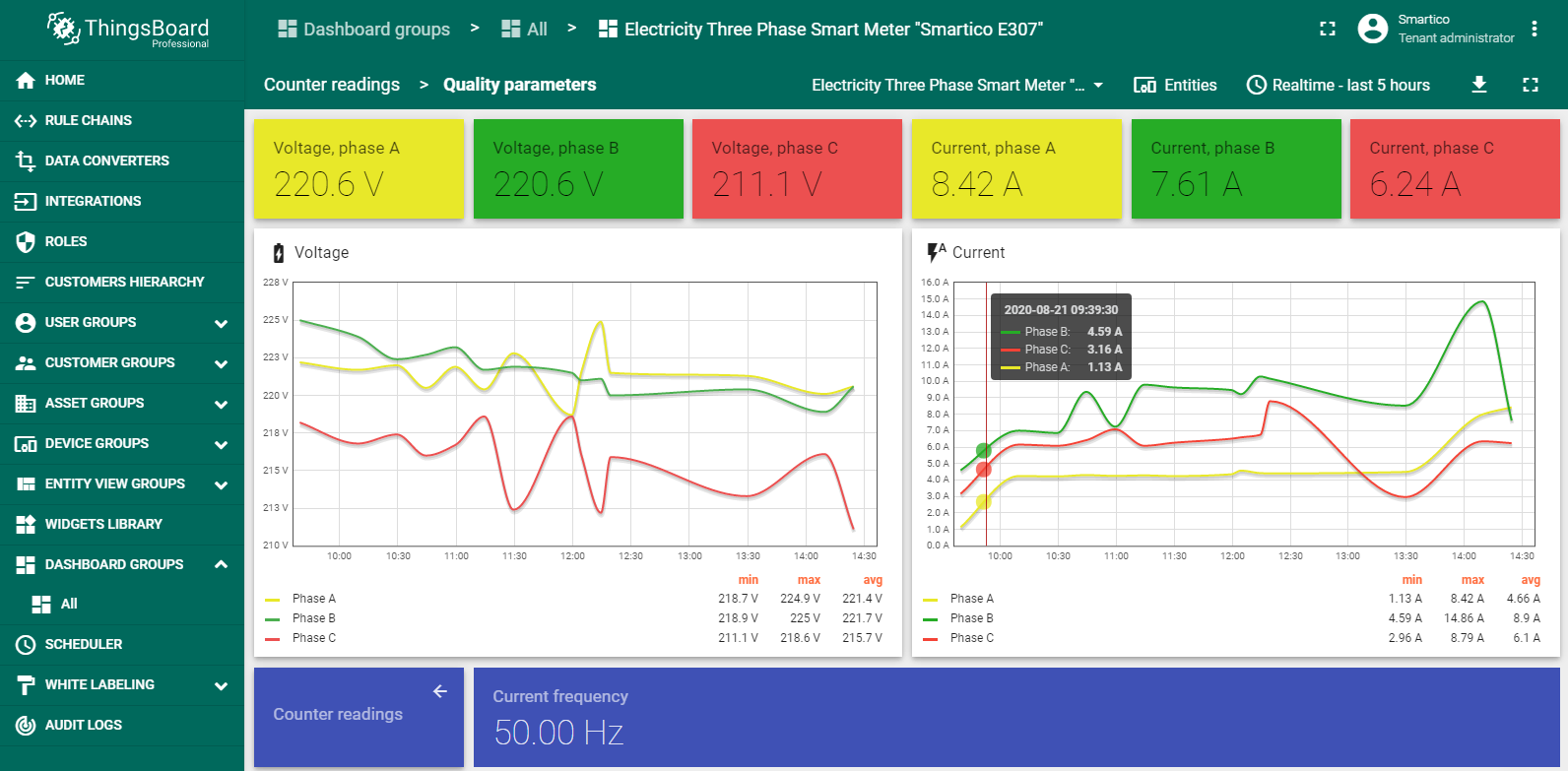Expand dashboard to fullscreen in dashboard toolbar
1568x771 pixels.
pos(1530,85)
